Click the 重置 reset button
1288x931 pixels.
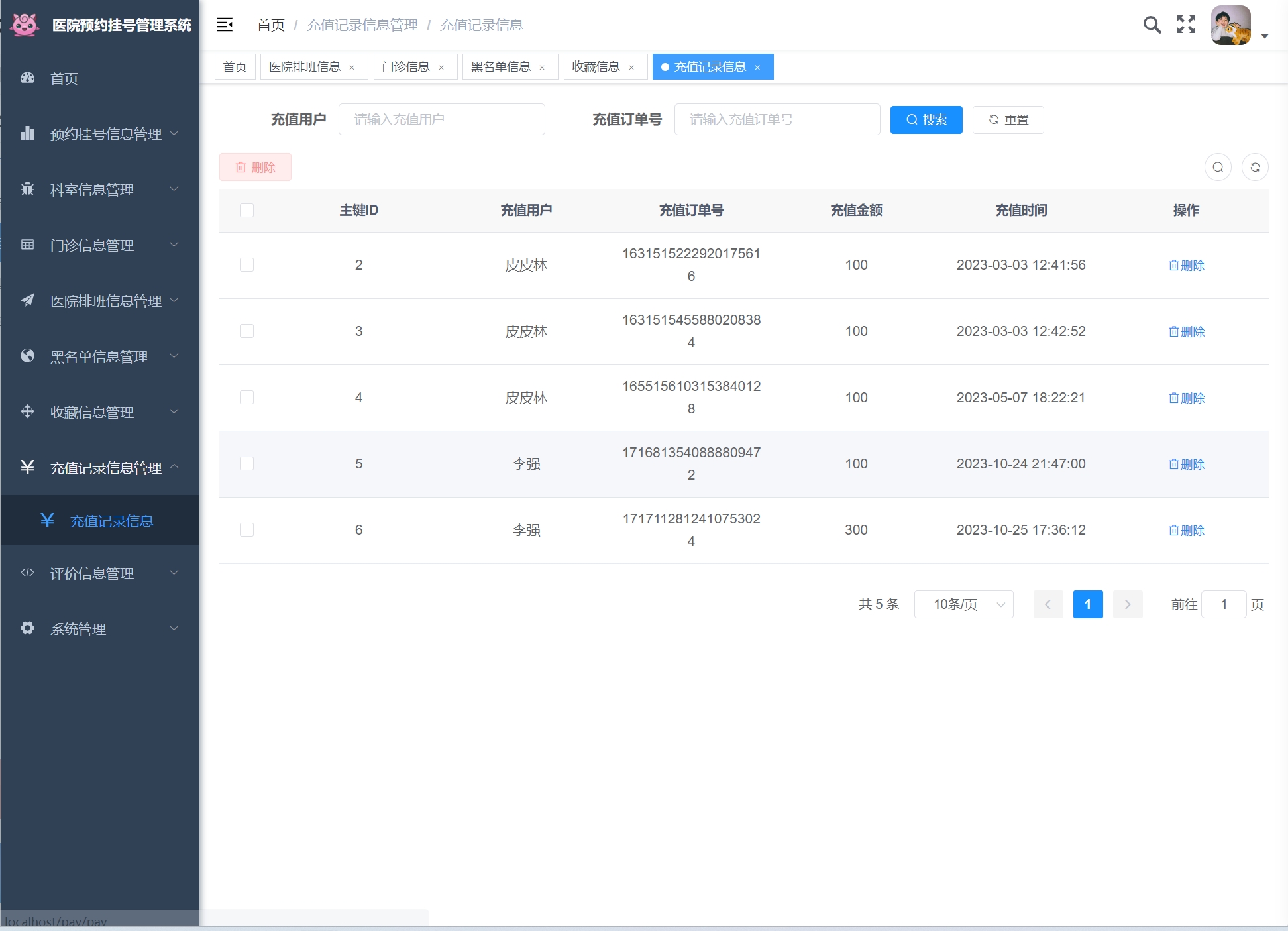[1008, 120]
